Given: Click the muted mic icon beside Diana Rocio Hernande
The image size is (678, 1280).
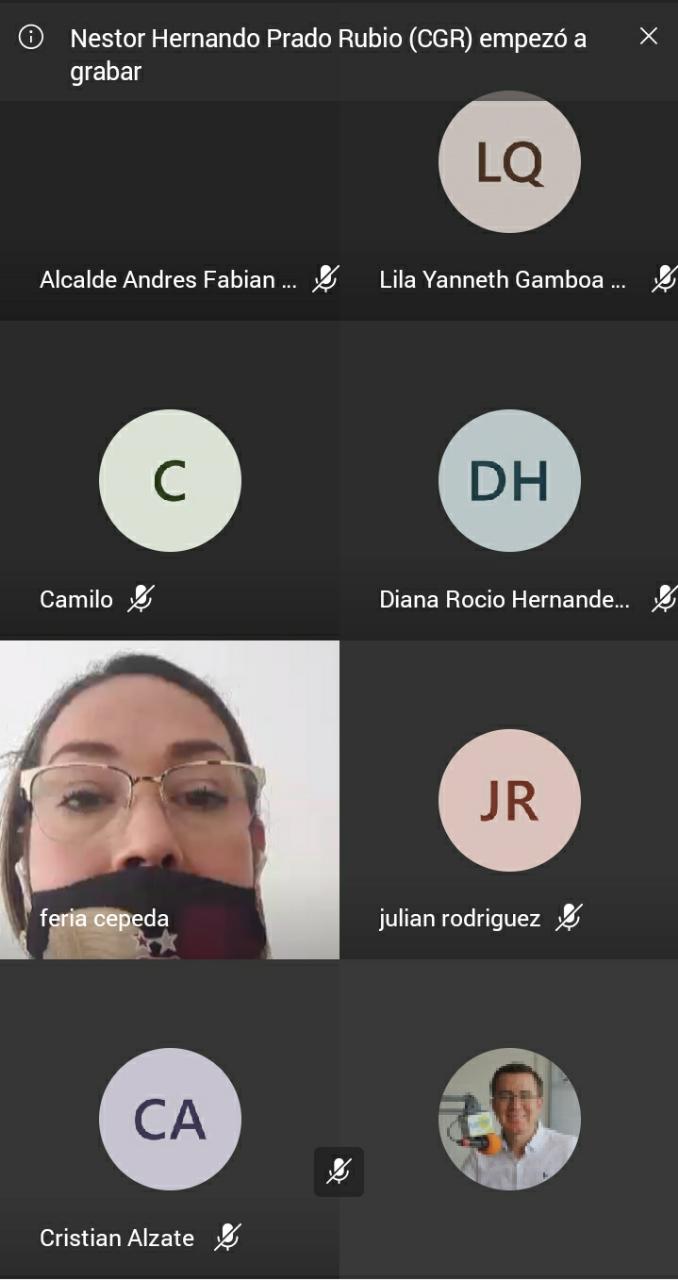Looking at the screenshot, I should (x=664, y=599).
